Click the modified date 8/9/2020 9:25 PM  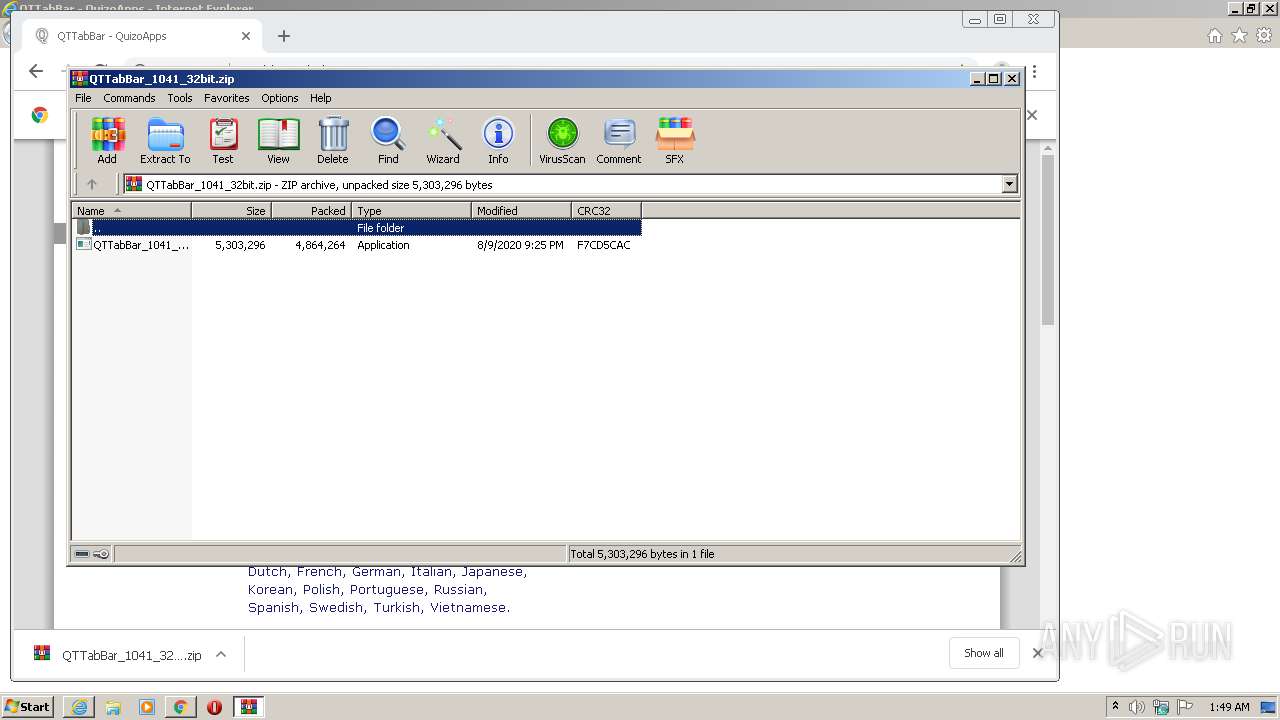pos(520,245)
